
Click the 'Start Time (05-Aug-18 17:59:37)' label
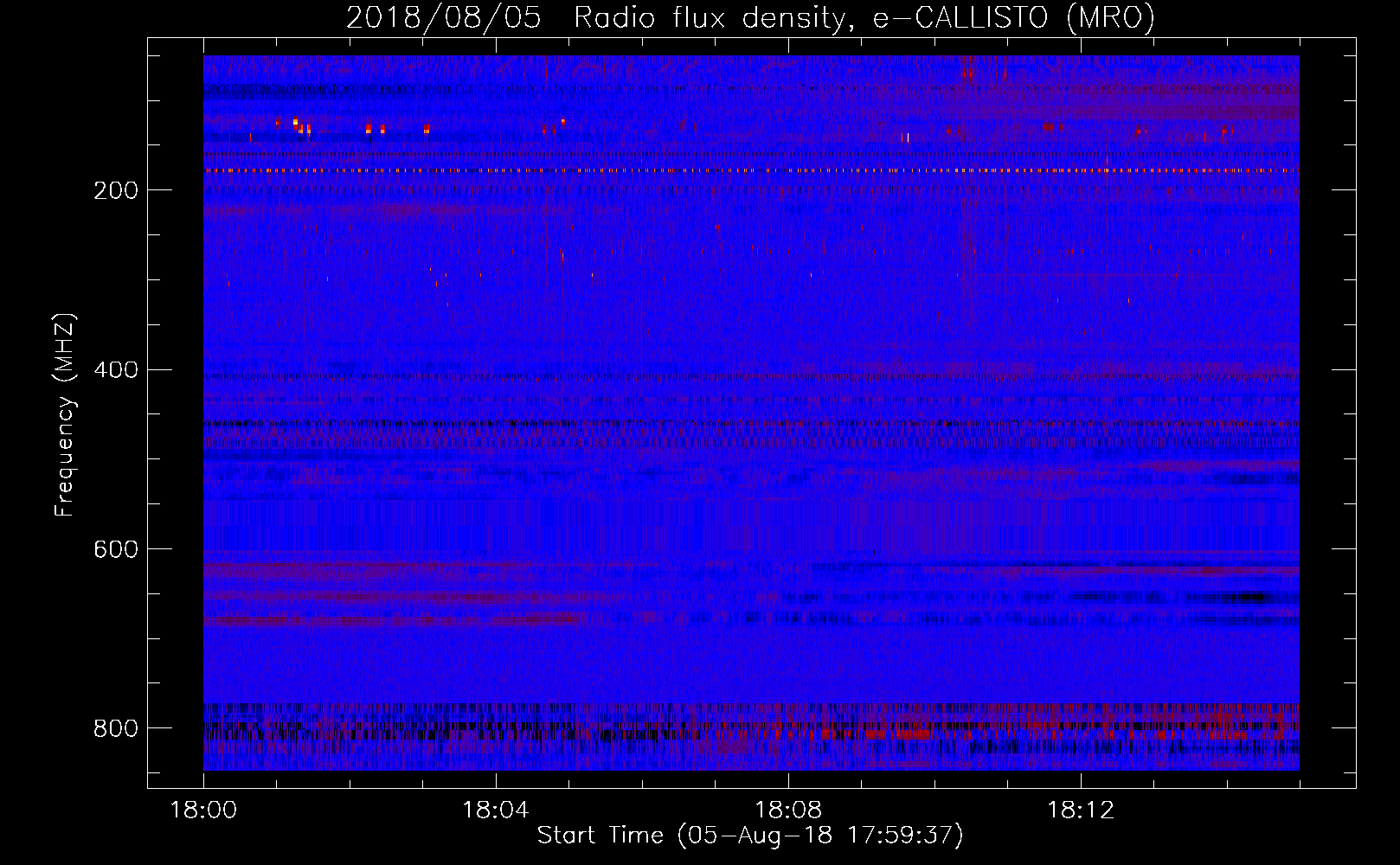750,836
